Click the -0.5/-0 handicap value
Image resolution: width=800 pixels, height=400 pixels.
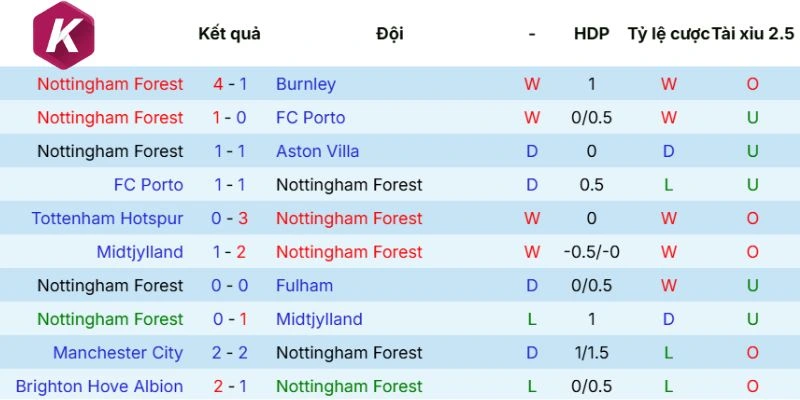[x=591, y=252]
